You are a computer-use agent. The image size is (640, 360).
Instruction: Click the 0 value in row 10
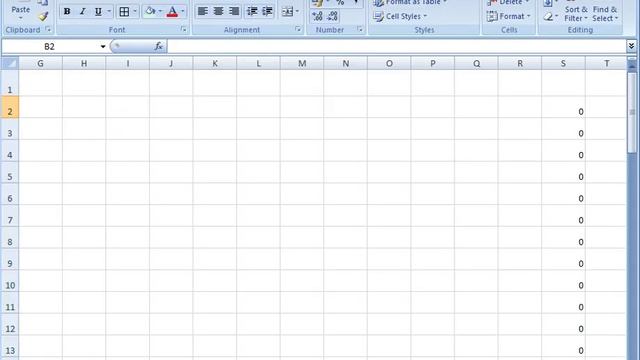point(580,286)
